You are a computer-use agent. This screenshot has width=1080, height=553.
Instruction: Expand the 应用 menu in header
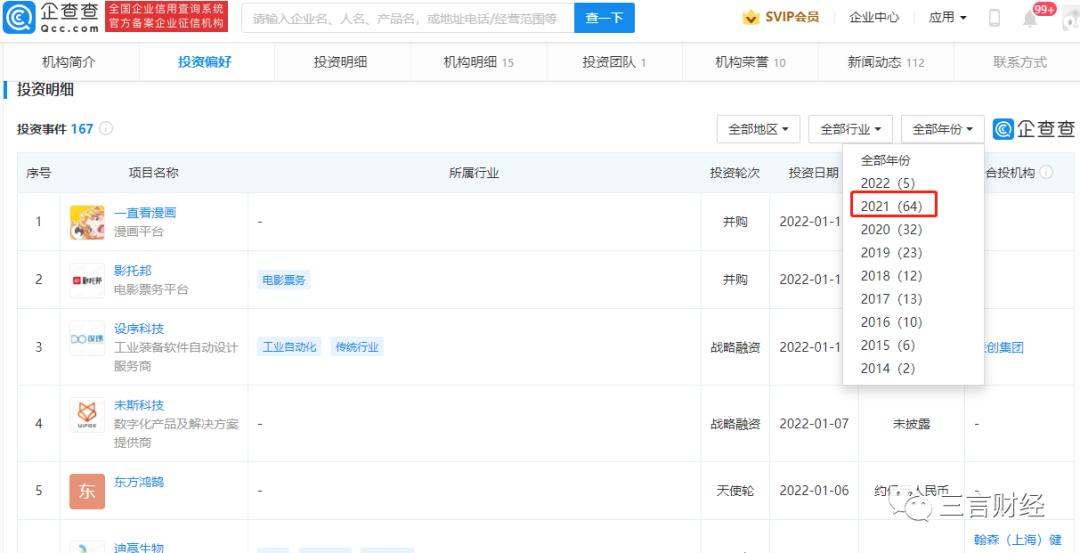coord(947,18)
